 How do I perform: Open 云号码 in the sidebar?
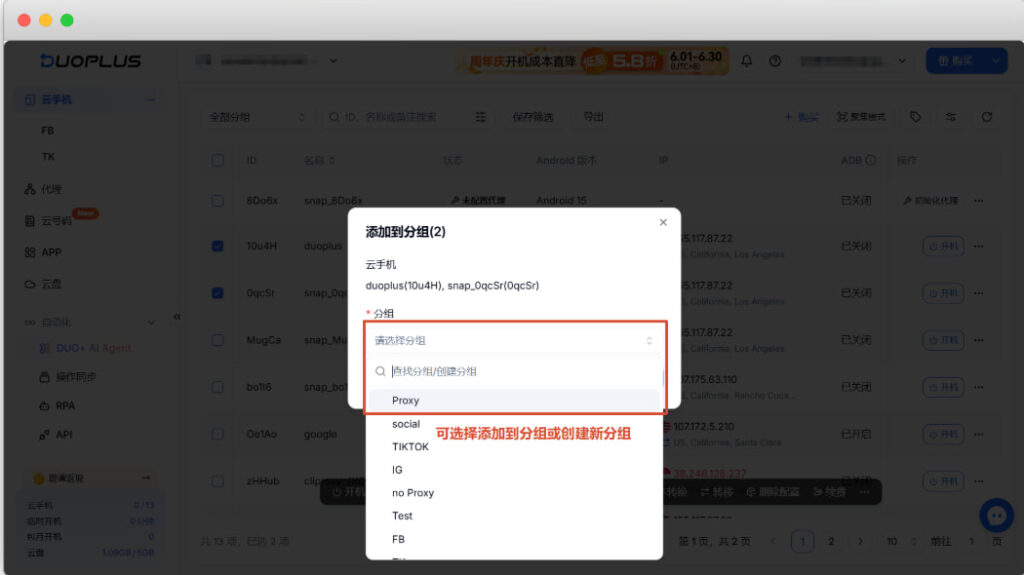[49, 220]
